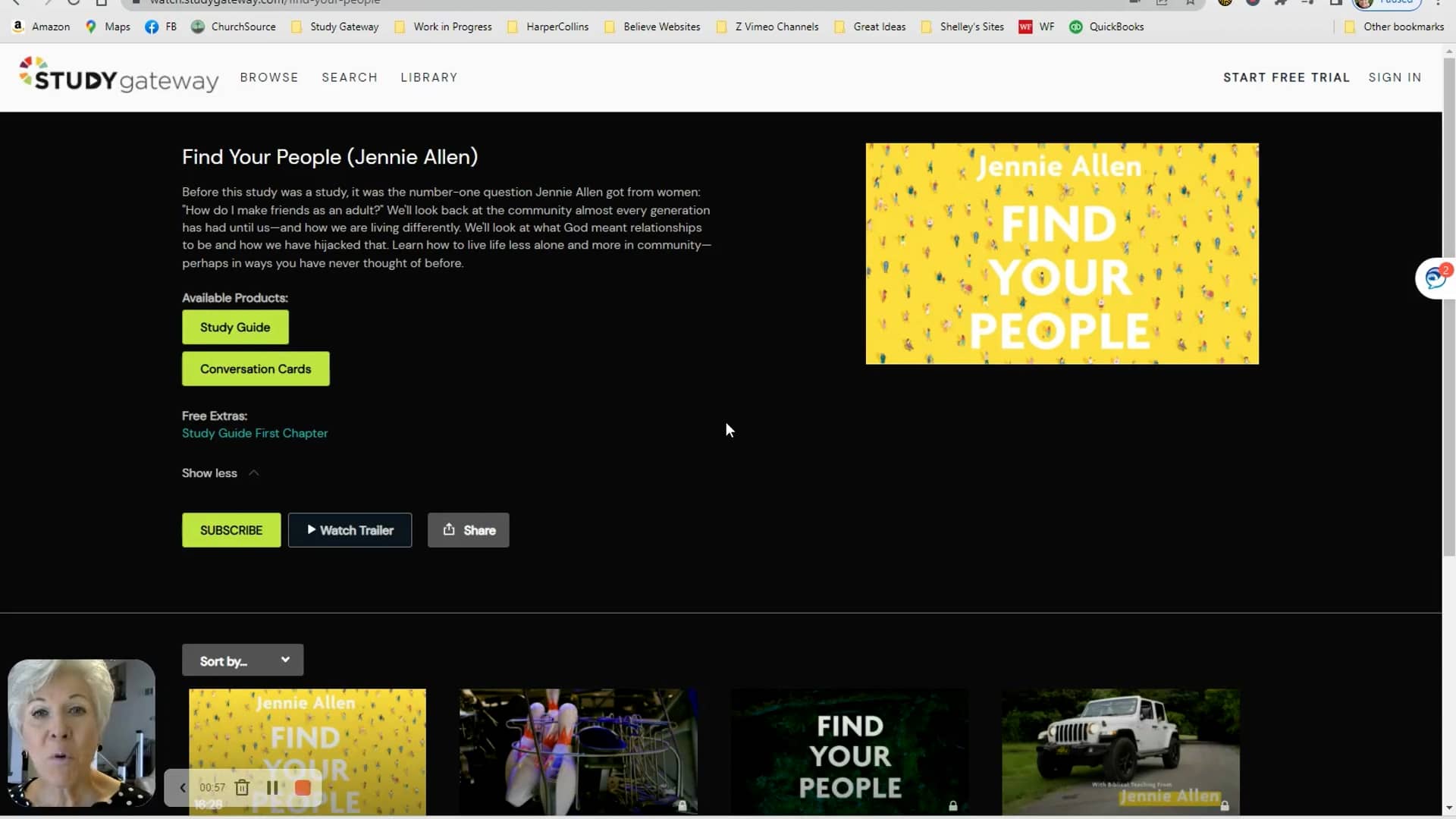Click the SUBSCRIBE button
Image resolution: width=1456 pixels, height=819 pixels.
pos(231,530)
